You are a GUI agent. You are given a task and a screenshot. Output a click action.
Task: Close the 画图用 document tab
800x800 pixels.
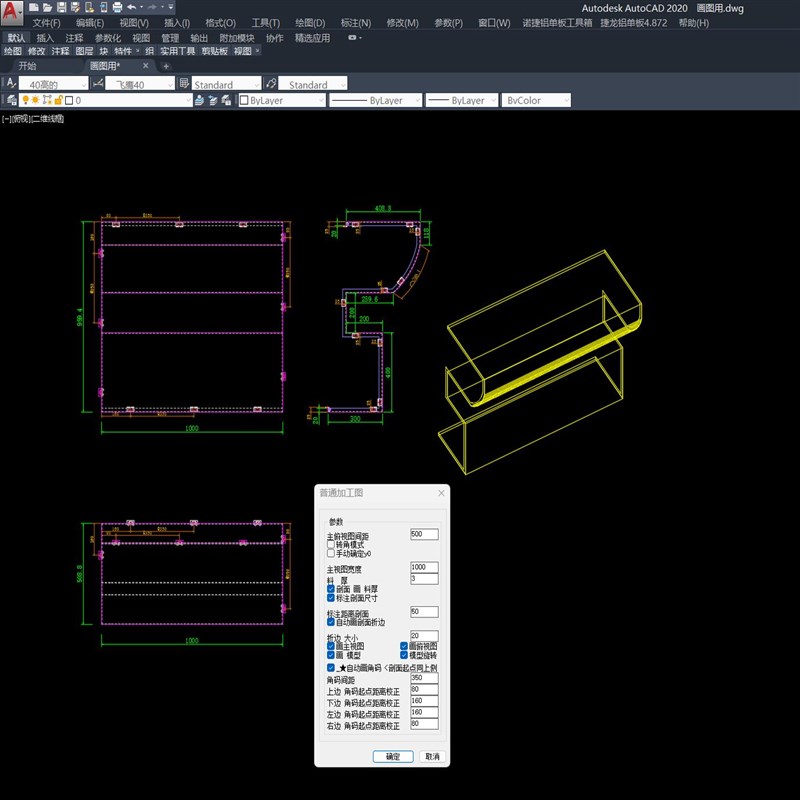click(x=146, y=66)
